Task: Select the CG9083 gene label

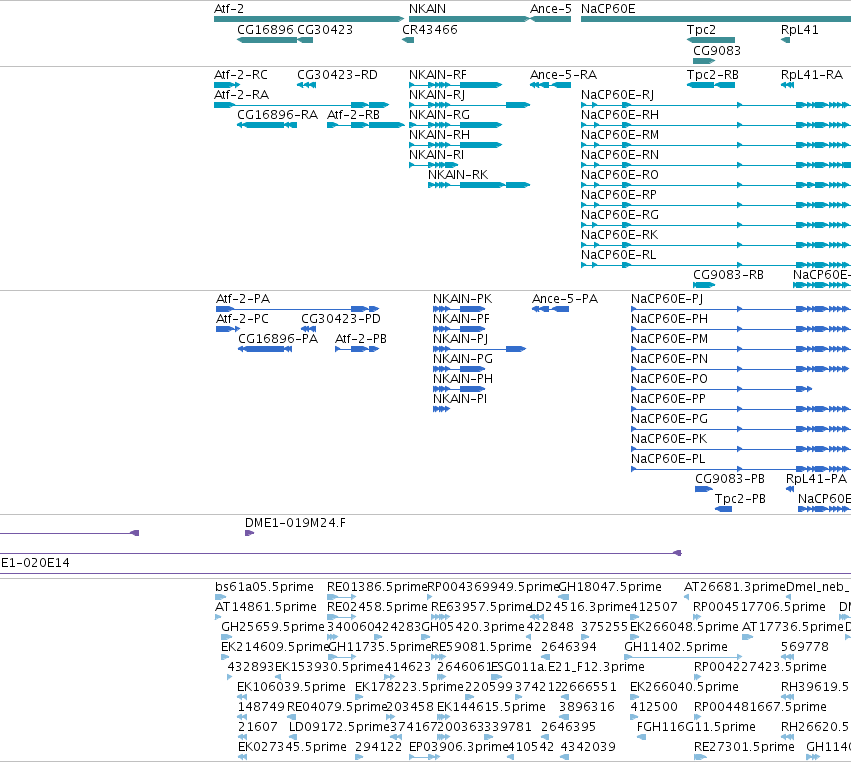Action: pyautogui.click(x=716, y=50)
